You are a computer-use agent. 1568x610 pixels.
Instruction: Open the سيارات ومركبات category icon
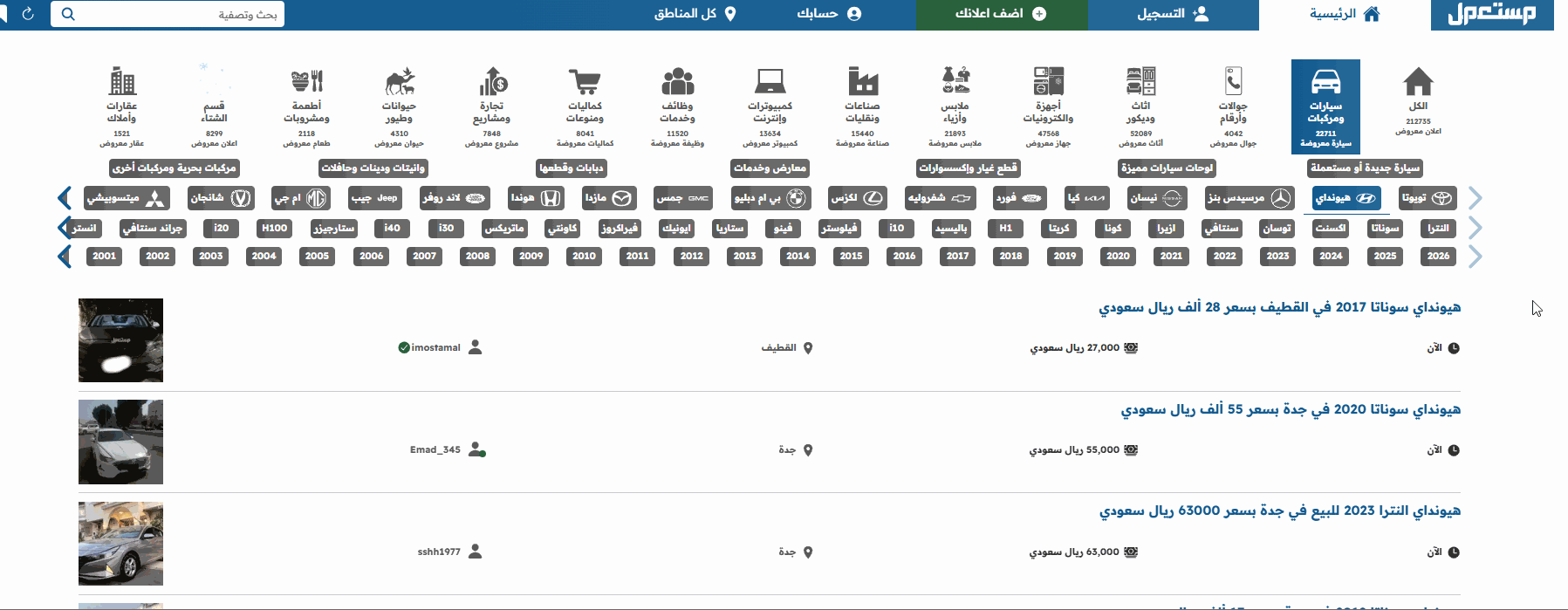[1325, 106]
